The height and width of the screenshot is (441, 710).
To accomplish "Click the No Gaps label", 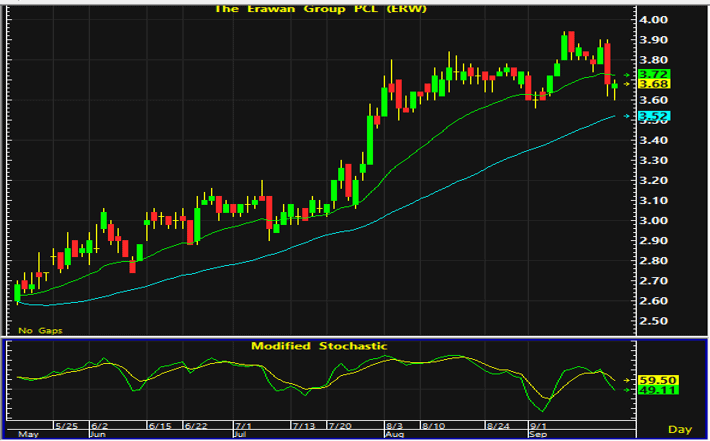I will click(x=40, y=331).
